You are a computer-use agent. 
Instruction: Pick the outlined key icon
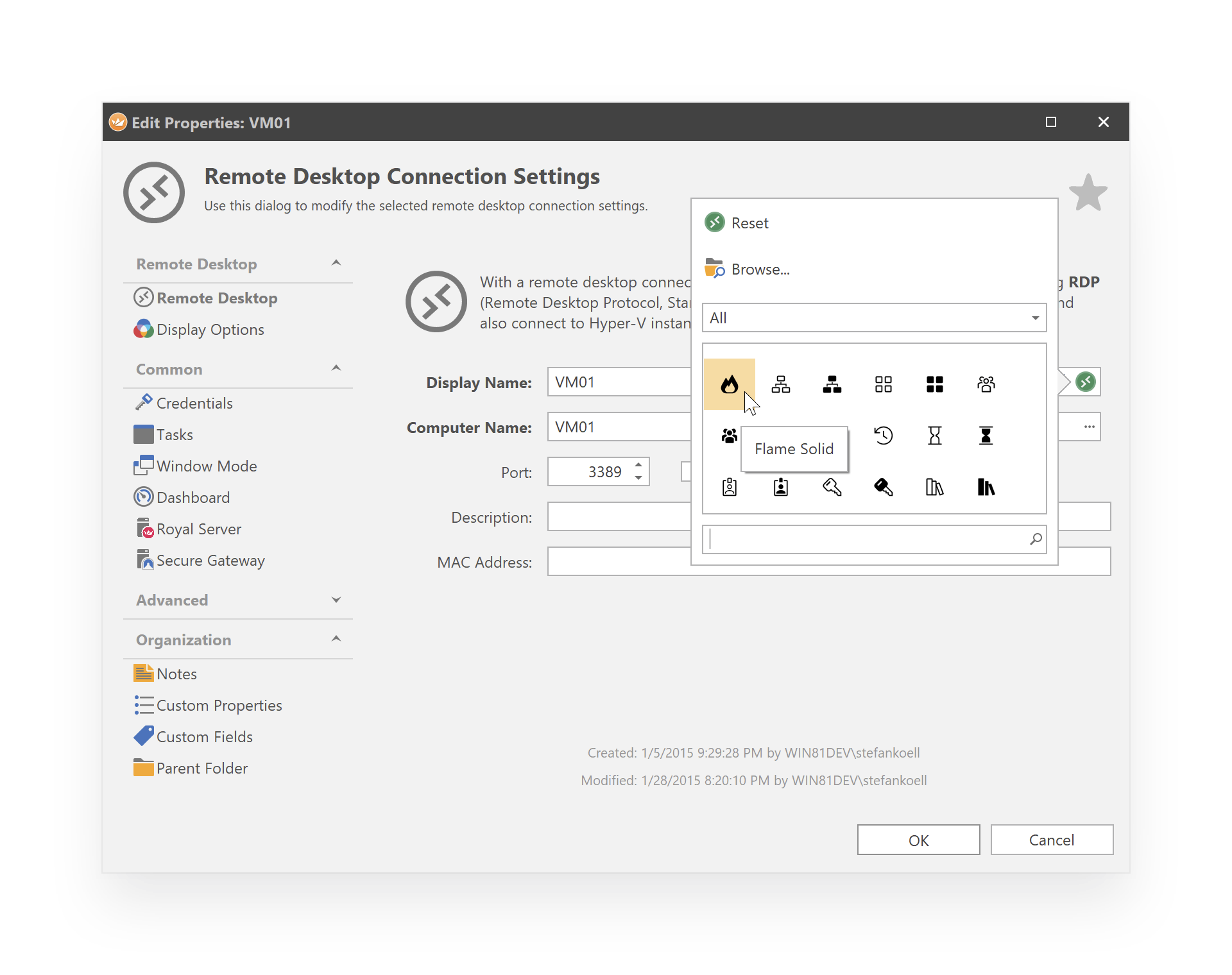point(832,487)
